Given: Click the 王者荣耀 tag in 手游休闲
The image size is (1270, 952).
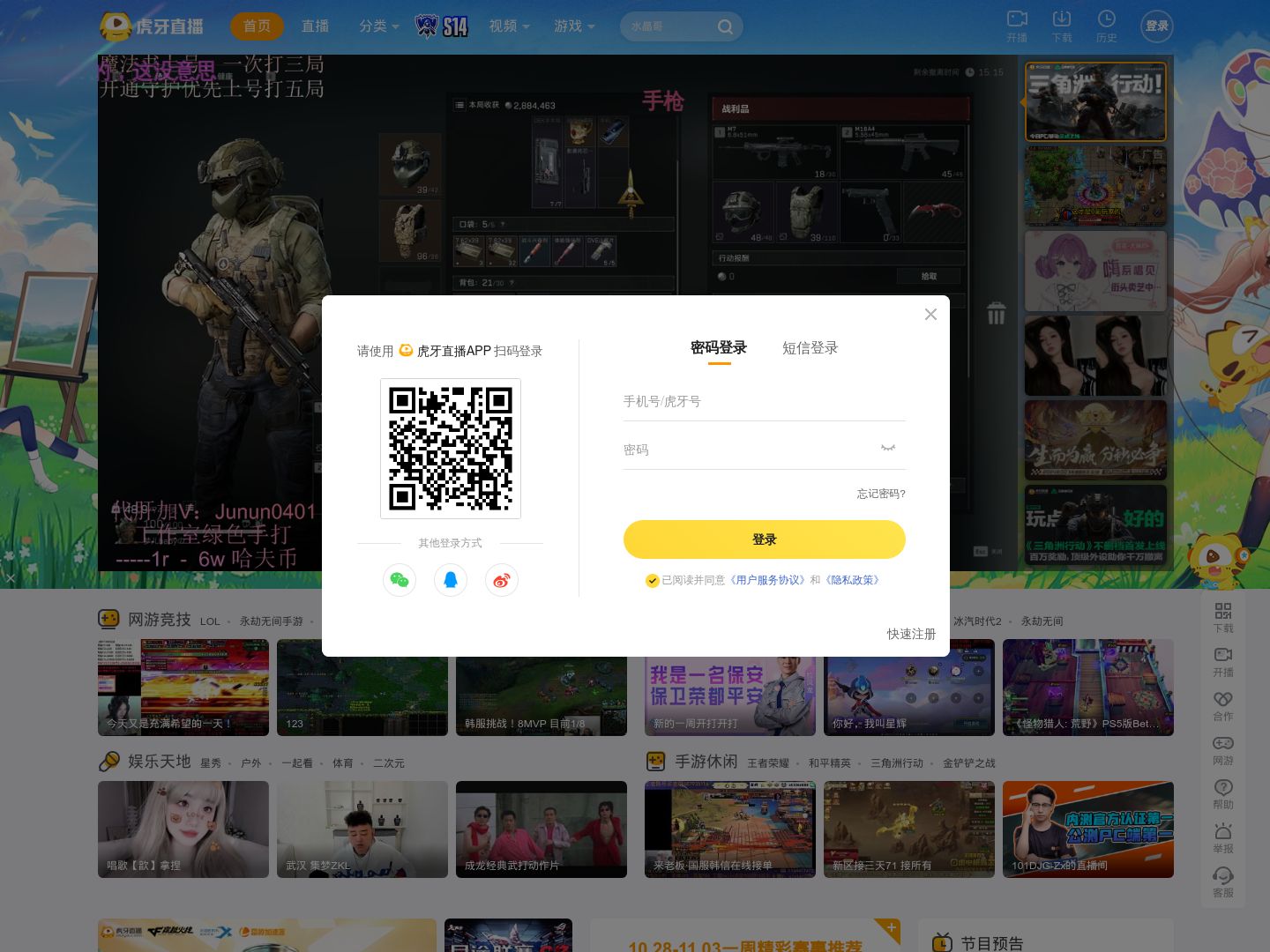Looking at the screenshot, I should click(768, 763).
